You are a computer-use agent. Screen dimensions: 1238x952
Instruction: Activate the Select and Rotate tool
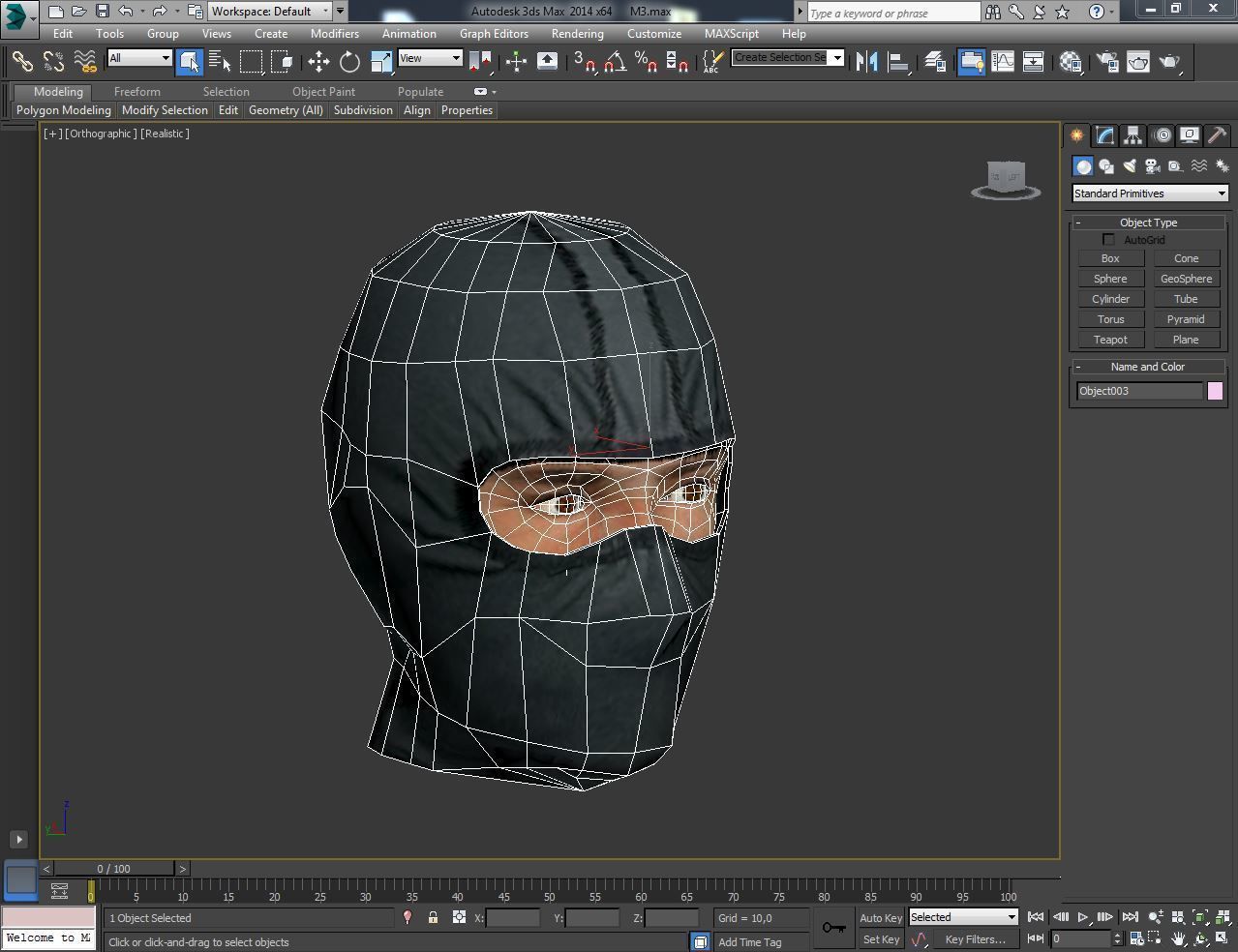click(x=349, y=62)
